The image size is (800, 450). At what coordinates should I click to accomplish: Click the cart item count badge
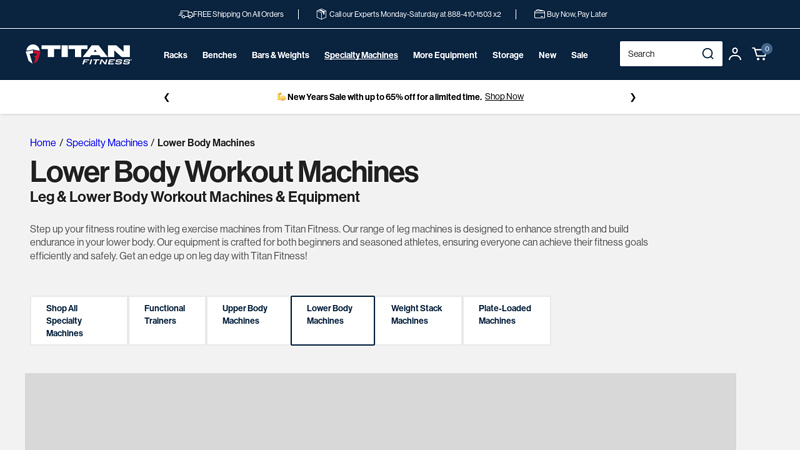tap(766, 49)
